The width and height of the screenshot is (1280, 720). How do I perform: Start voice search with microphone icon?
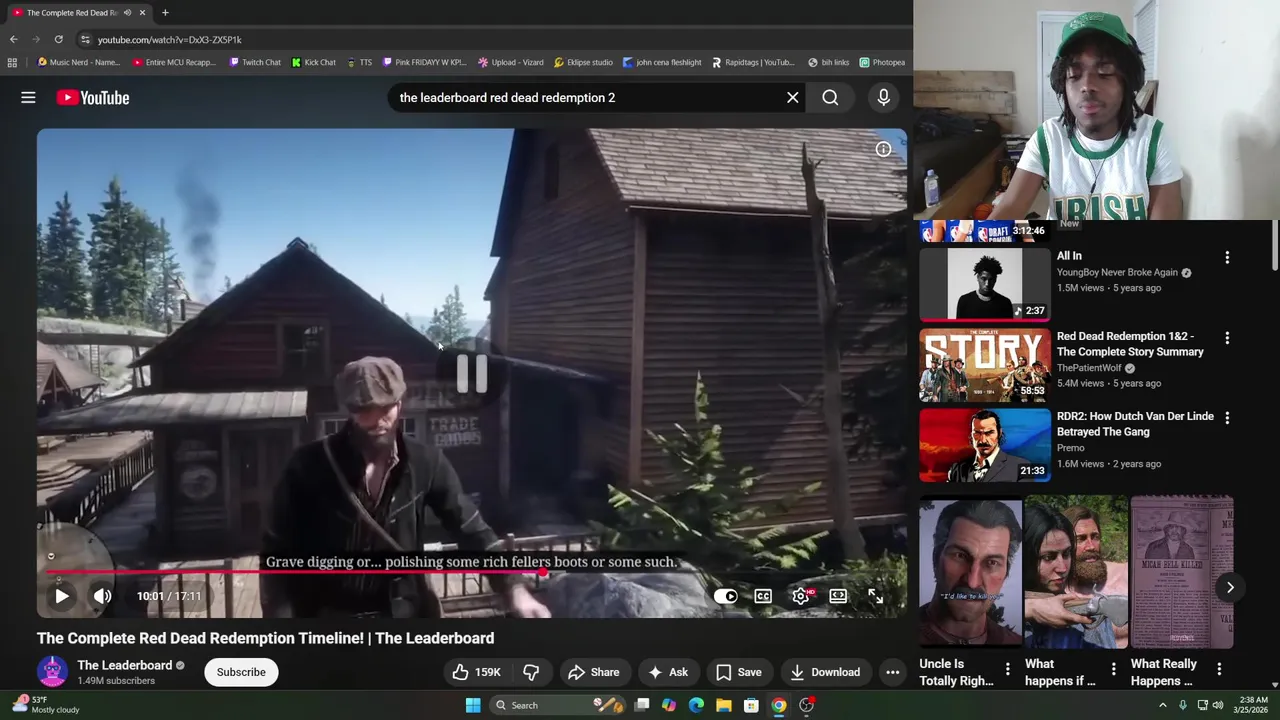point(883,97)
